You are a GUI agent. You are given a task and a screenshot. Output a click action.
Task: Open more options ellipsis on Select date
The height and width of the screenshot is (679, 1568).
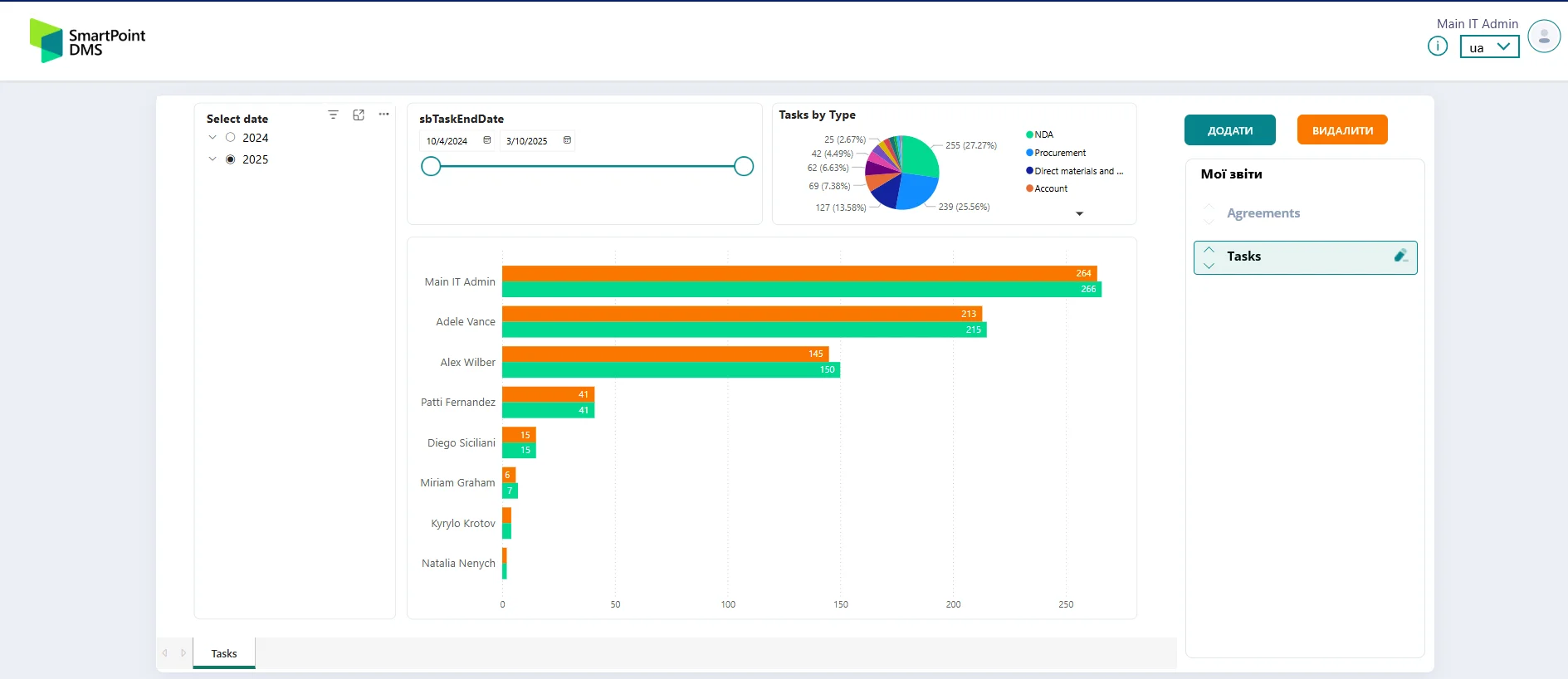(x=383, y=115)
